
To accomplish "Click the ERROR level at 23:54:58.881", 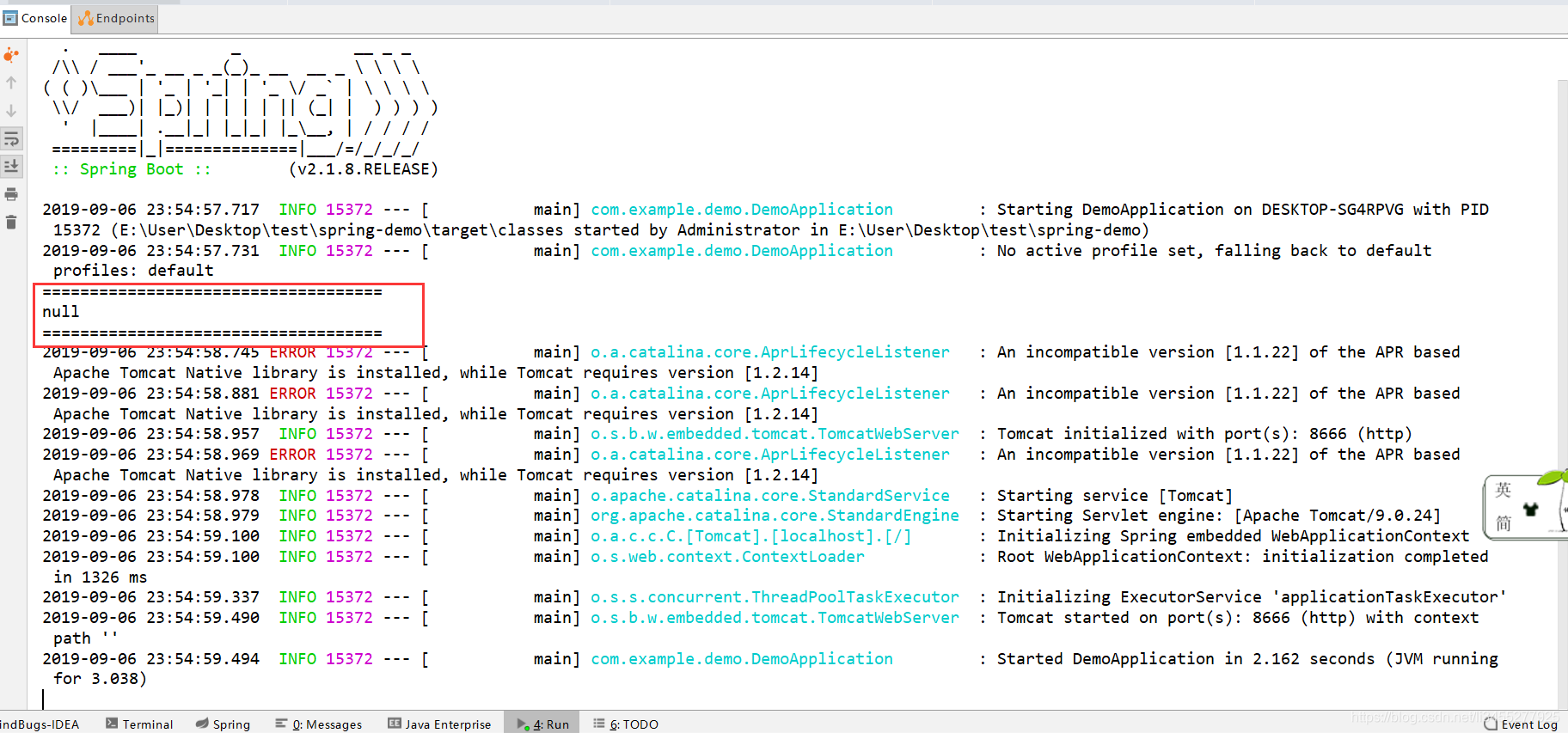I will 293,394.
